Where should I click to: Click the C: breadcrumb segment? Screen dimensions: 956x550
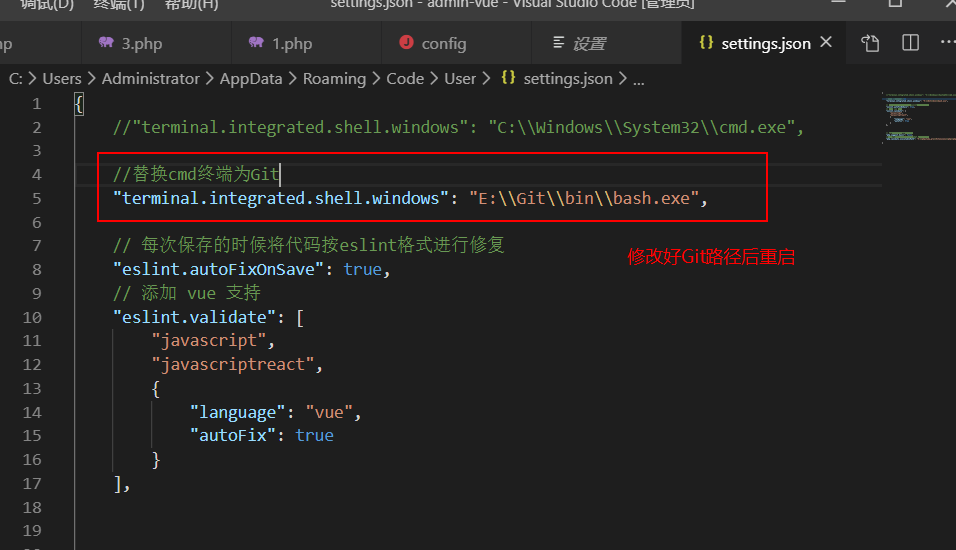[16, 79]
